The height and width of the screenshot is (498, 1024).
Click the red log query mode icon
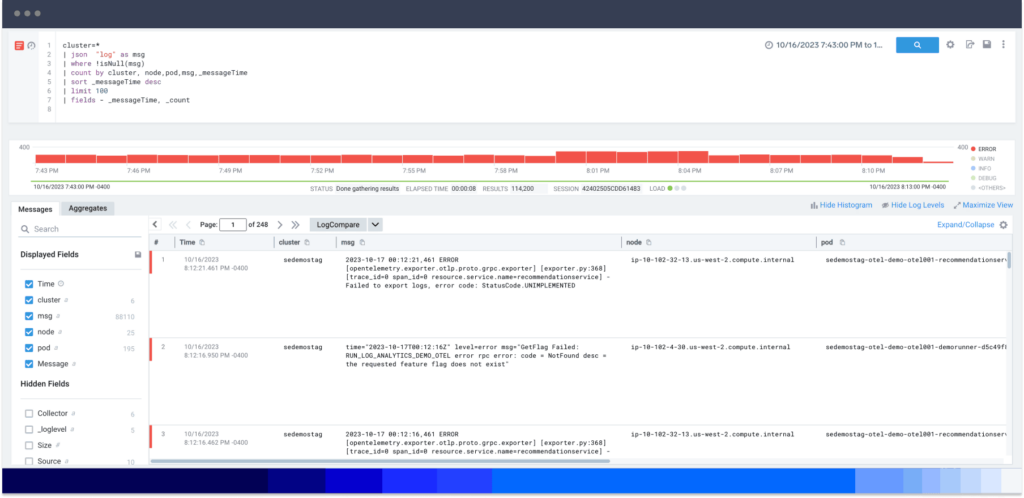(20, 45)
